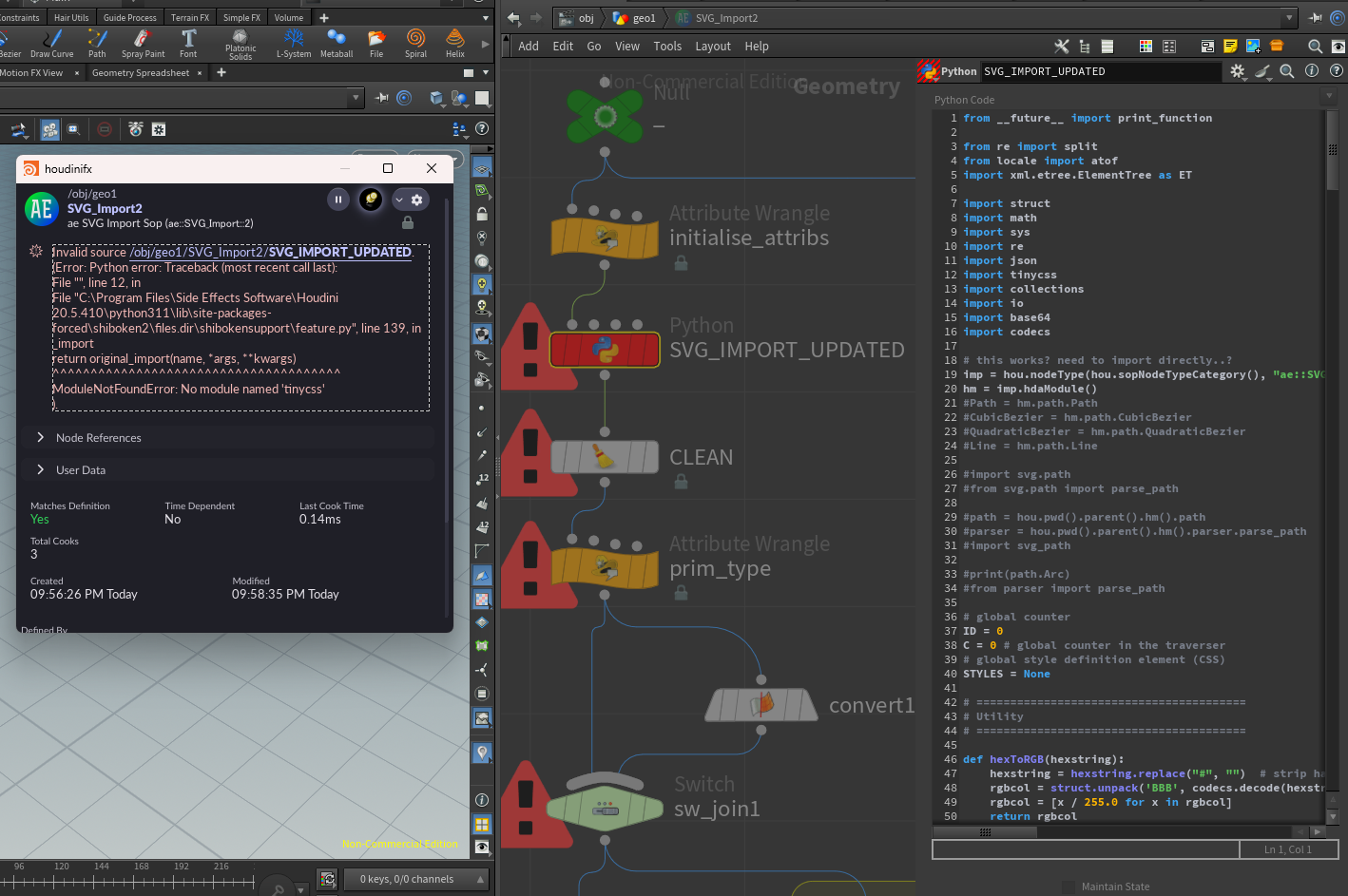This screenshot has width=1348, height=896.
Task: Select the Spray Paint shelf tool
Action: (143, 43)
